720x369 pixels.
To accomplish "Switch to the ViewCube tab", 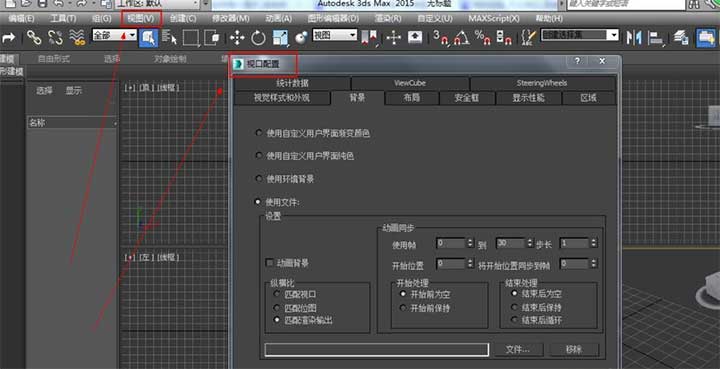I will click(x=410, y=83).
